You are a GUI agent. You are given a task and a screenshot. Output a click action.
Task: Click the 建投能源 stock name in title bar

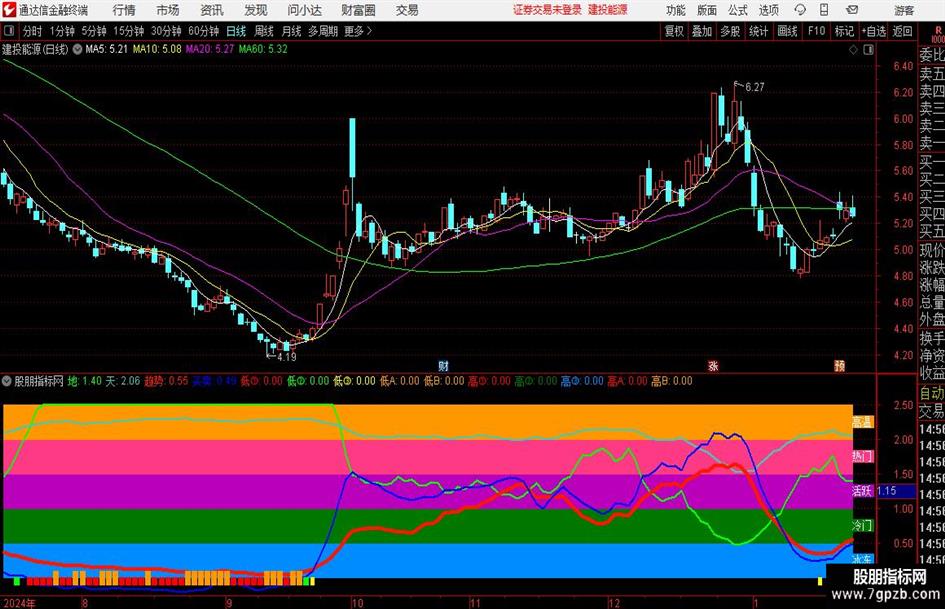click(x=608, y=10)
